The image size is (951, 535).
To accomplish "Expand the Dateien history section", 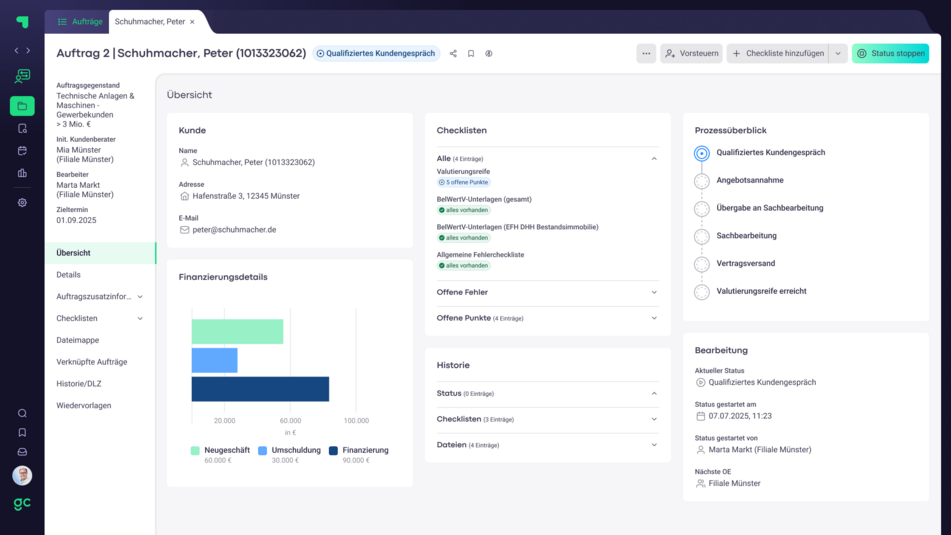I will pyautogui.click(x=654, y=445).
